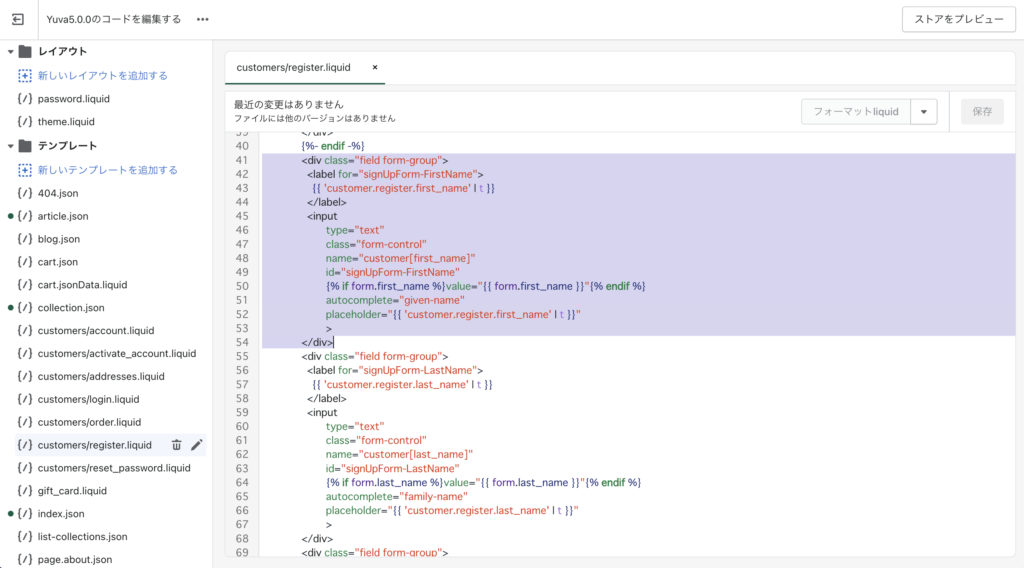This screenshot has width=1024, height=568.
Task: Click line 40 endif code
Action: tap(333, 146)
